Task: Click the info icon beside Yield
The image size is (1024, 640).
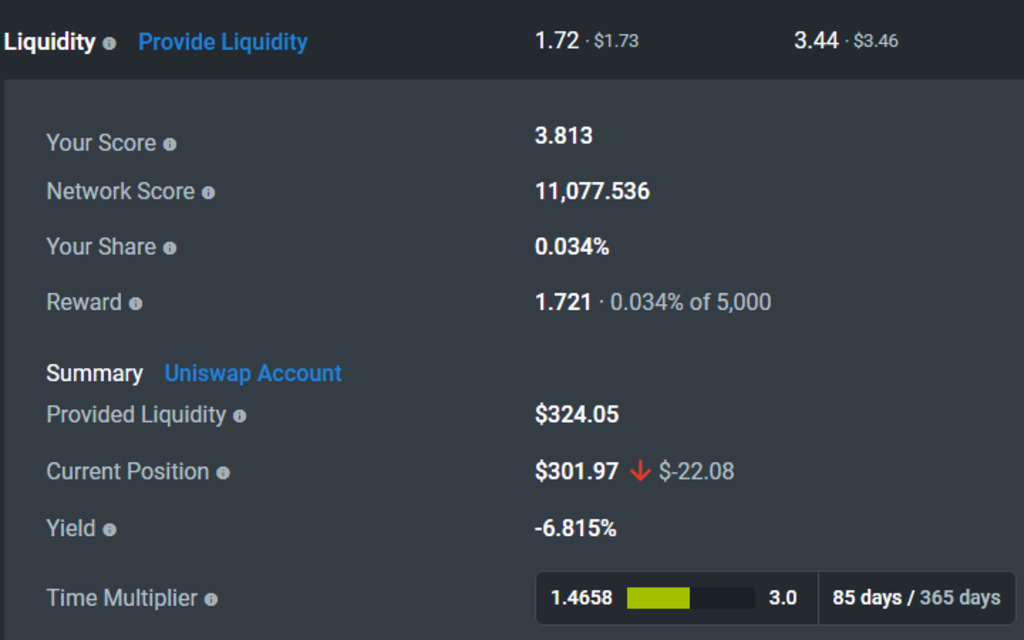Action: [109, 530]
